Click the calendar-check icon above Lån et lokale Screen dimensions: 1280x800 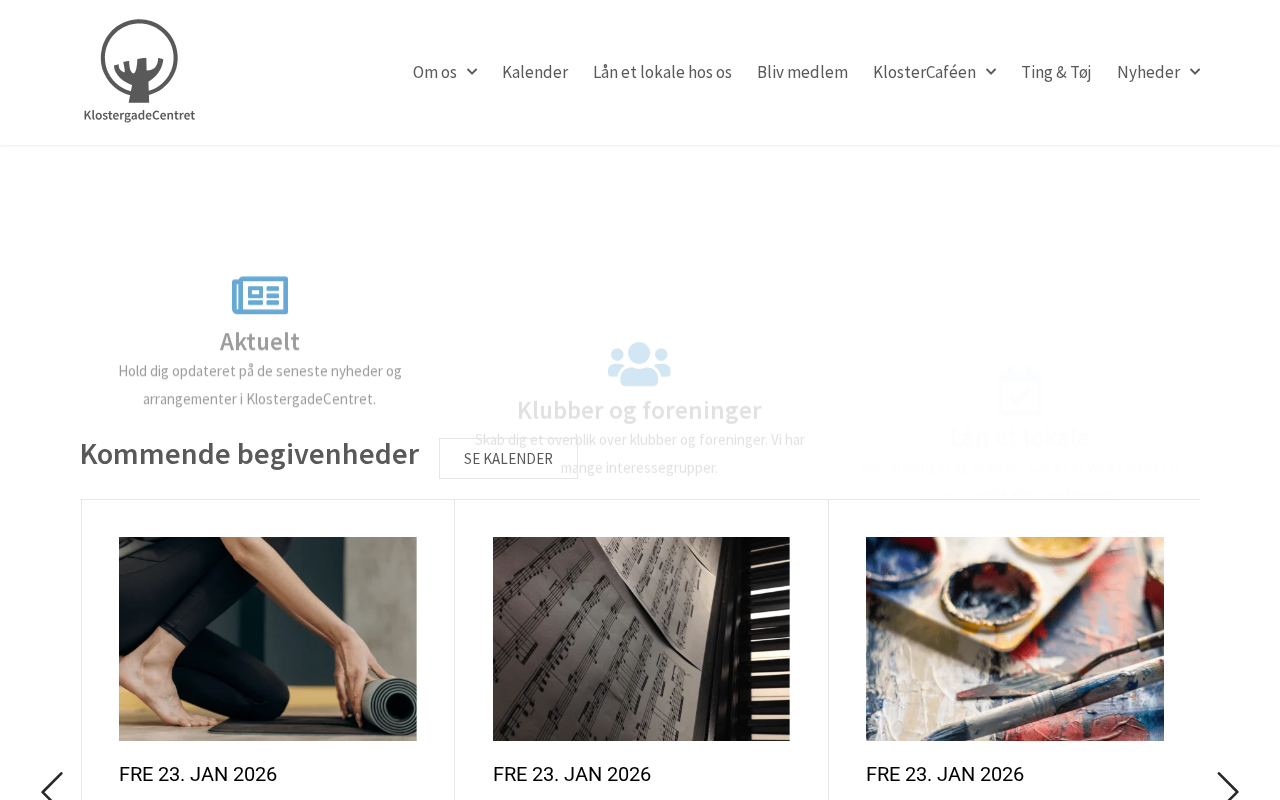coord(1020,391)
